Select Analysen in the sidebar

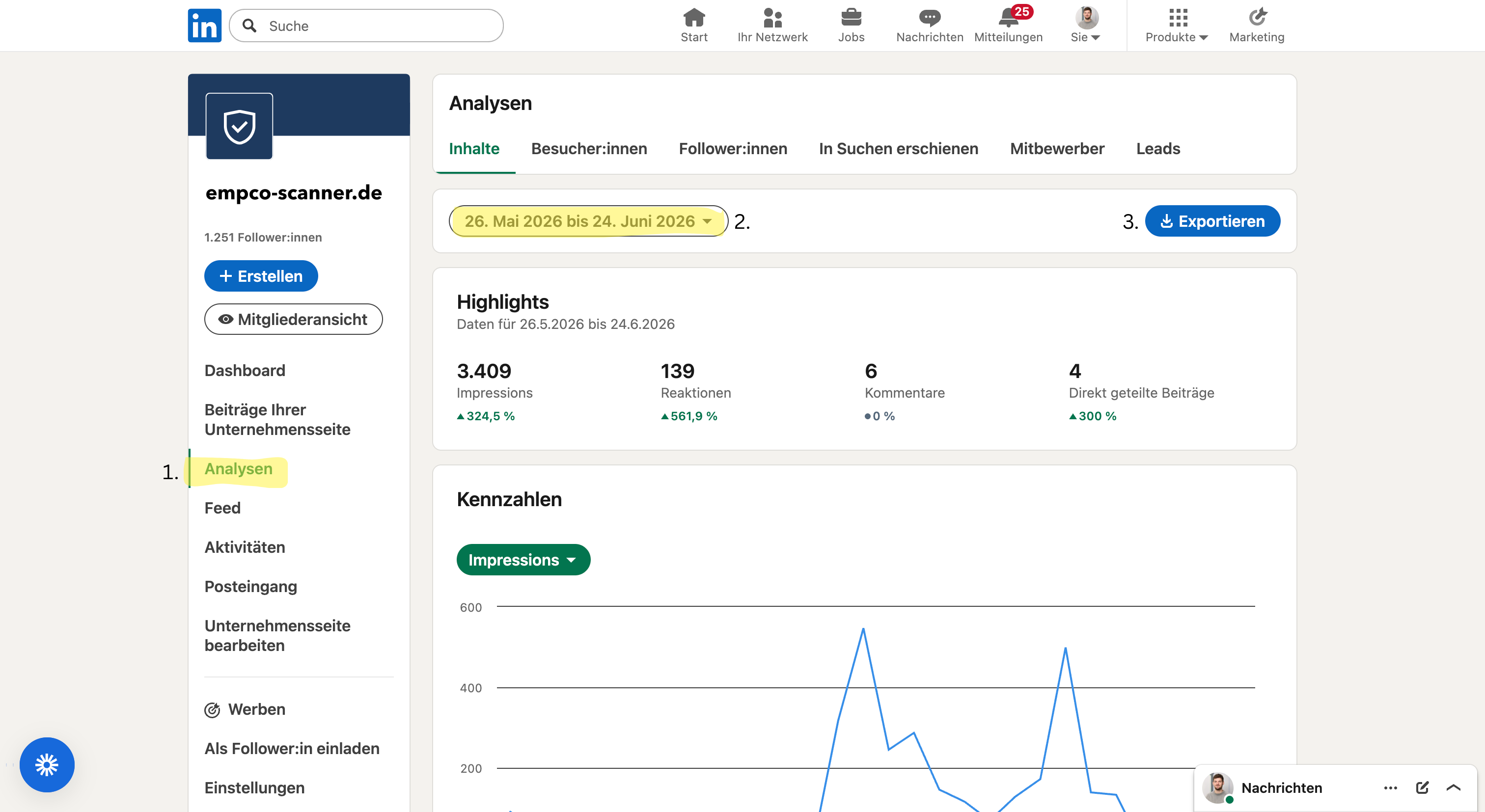(238, 468)
